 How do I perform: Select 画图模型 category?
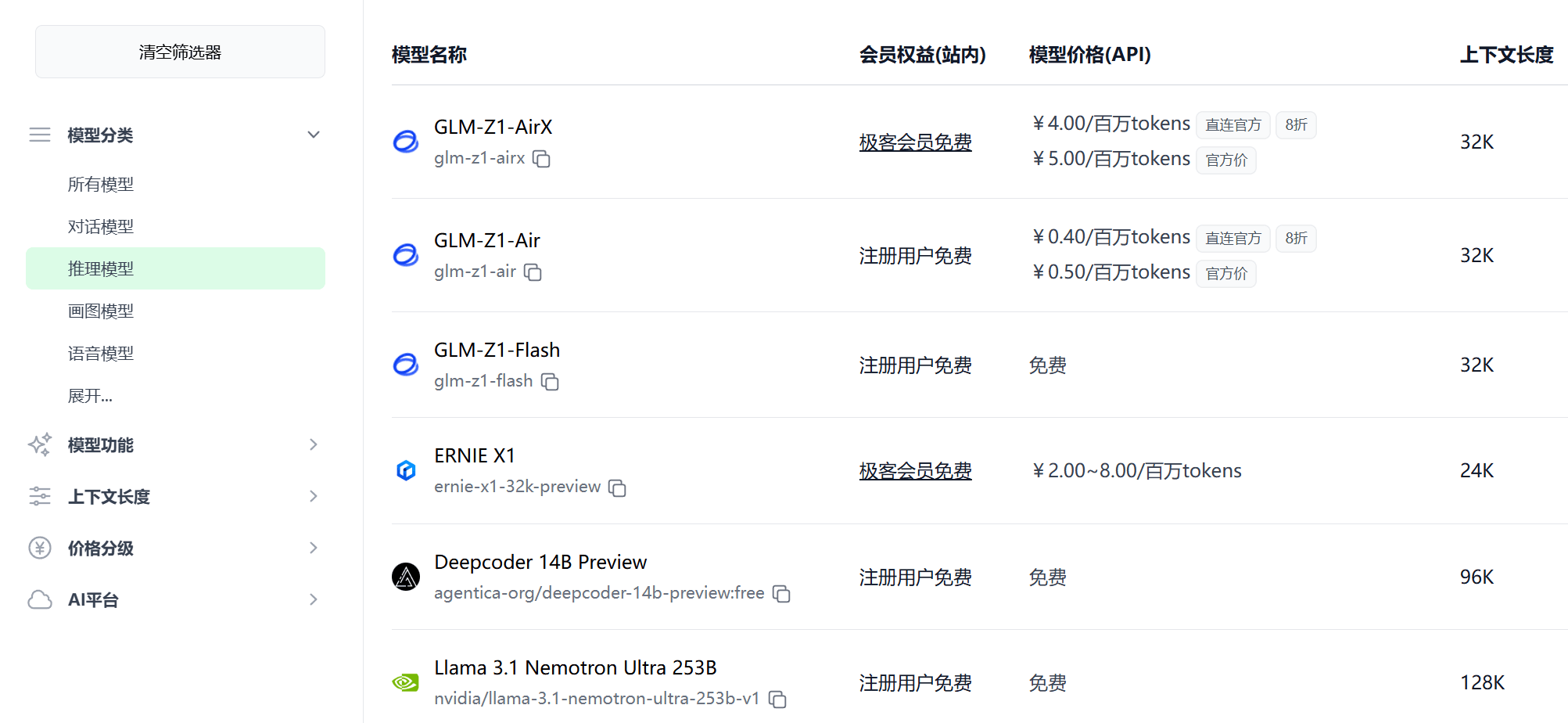tap(101, 311)
